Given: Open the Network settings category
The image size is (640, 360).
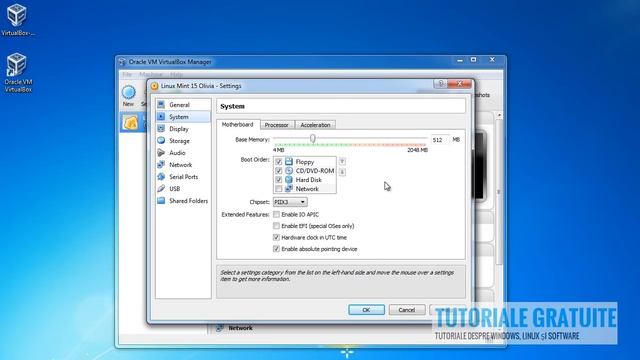Looking at the screenshot, I should [183, 165].
